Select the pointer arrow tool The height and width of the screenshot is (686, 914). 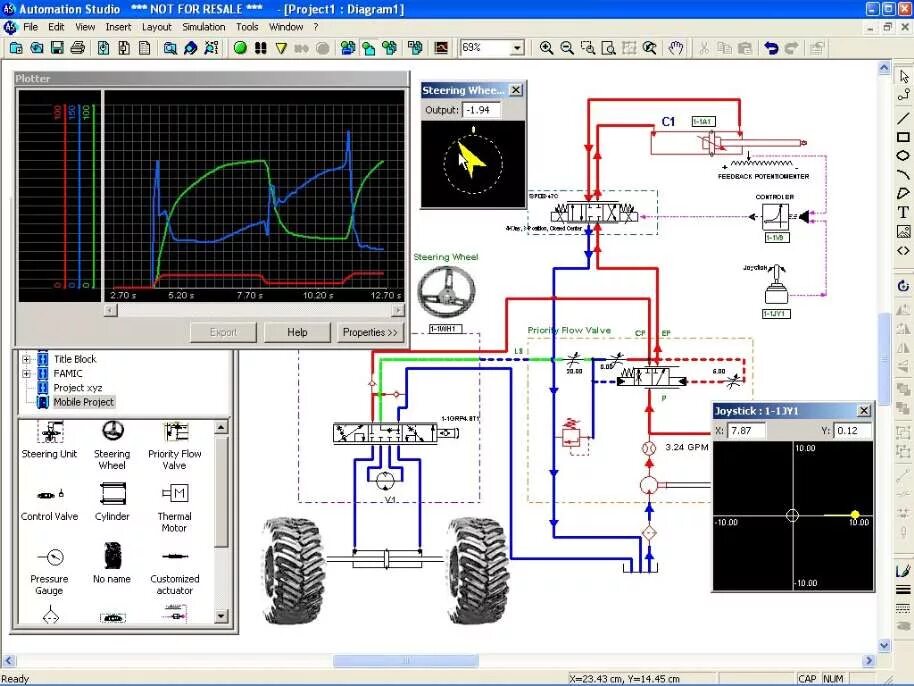[904, 76]
